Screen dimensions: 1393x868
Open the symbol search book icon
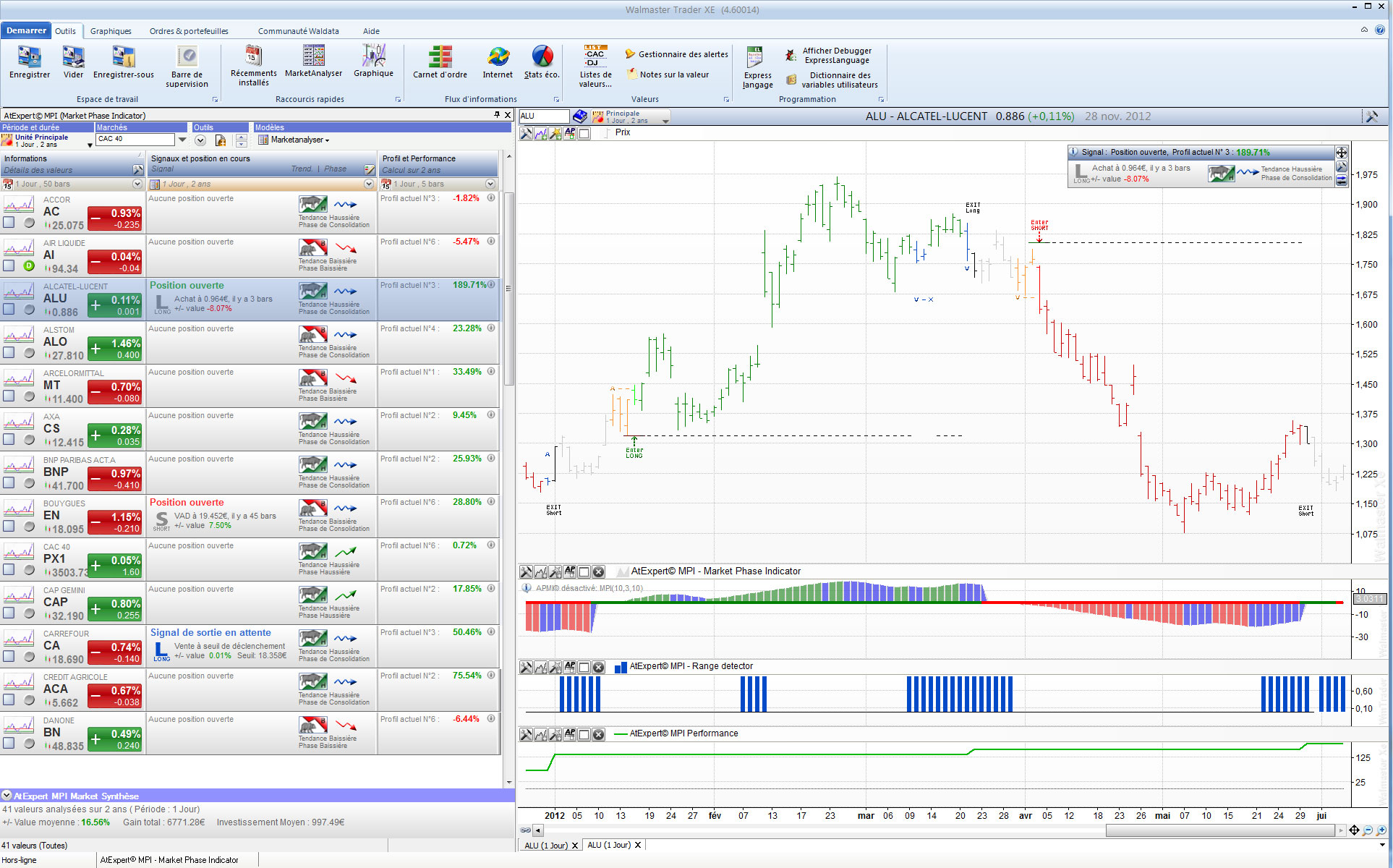click(579, 116)
